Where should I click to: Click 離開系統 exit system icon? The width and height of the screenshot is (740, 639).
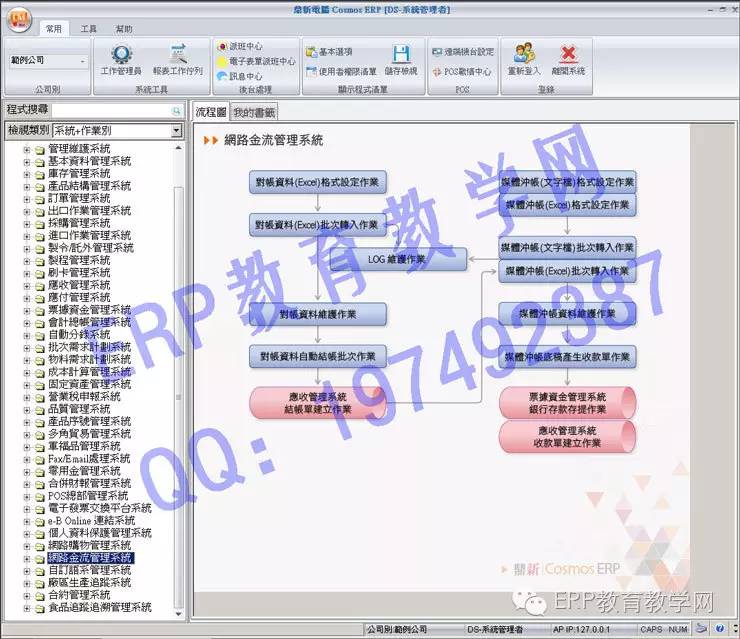(x=567, y=58)
